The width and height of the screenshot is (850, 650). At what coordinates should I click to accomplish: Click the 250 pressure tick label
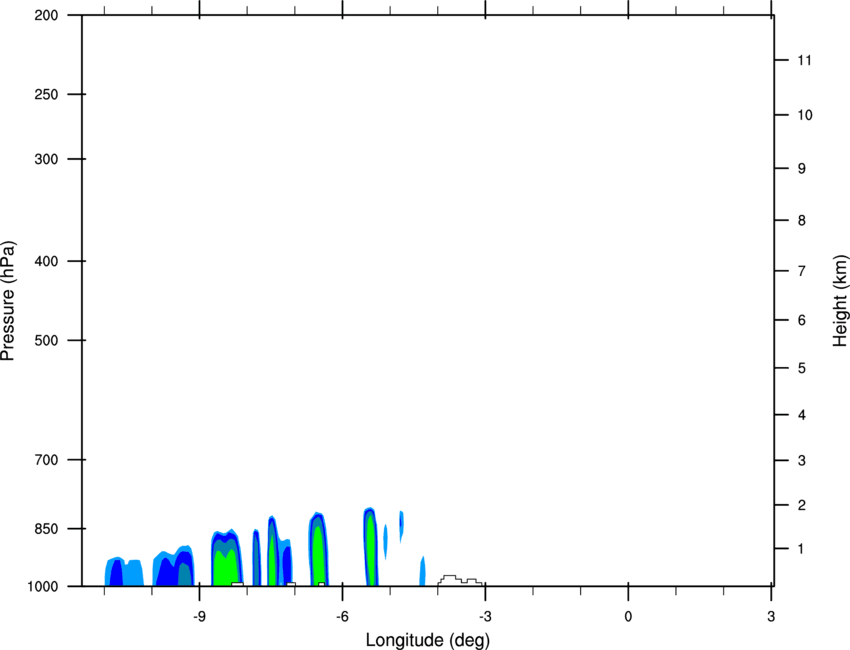click(x=46, y=94)
